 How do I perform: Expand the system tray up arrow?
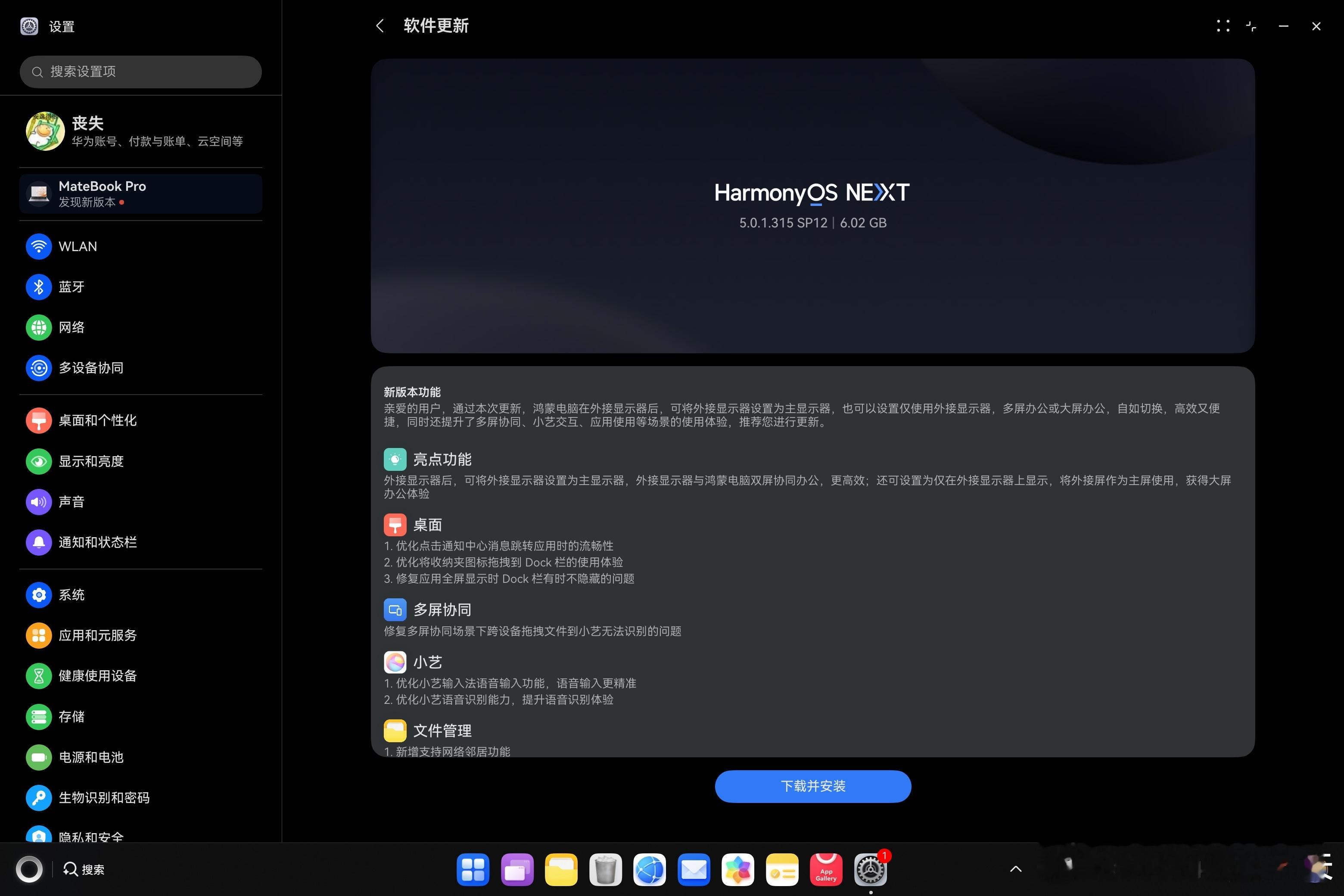click(1015, 869)
